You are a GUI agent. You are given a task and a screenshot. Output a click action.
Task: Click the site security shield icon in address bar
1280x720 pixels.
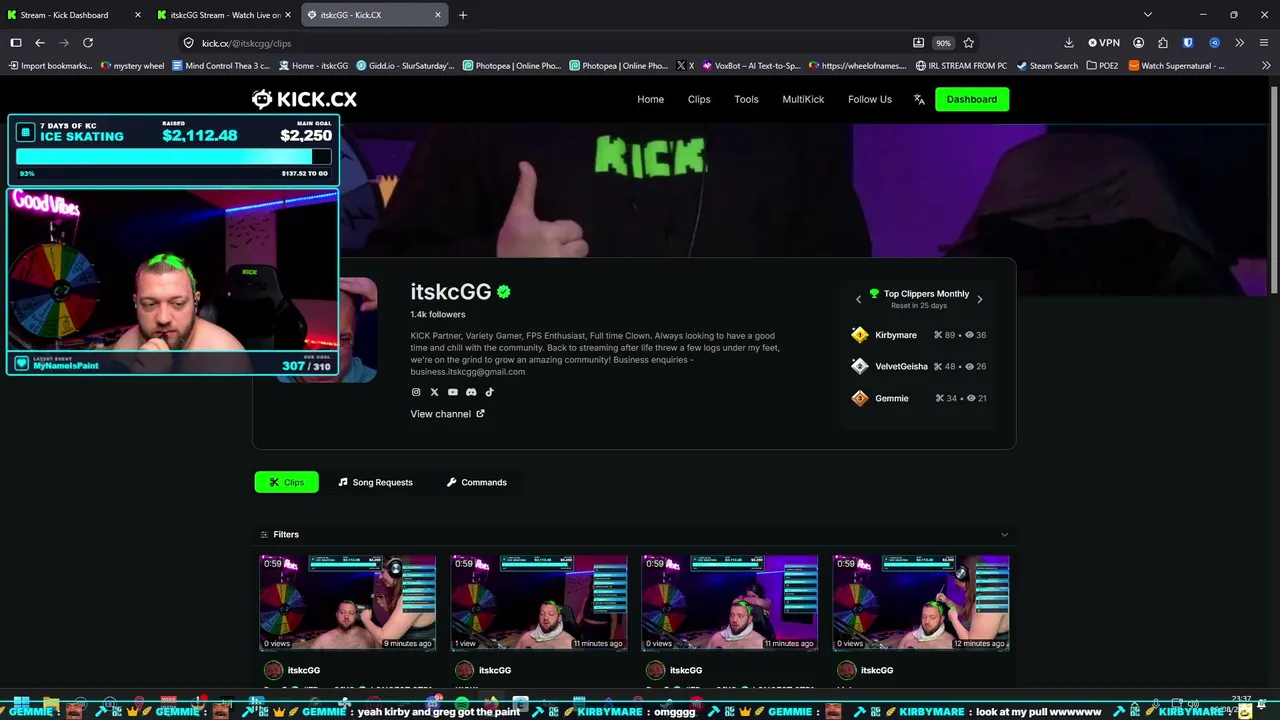[x=188, y=43]
